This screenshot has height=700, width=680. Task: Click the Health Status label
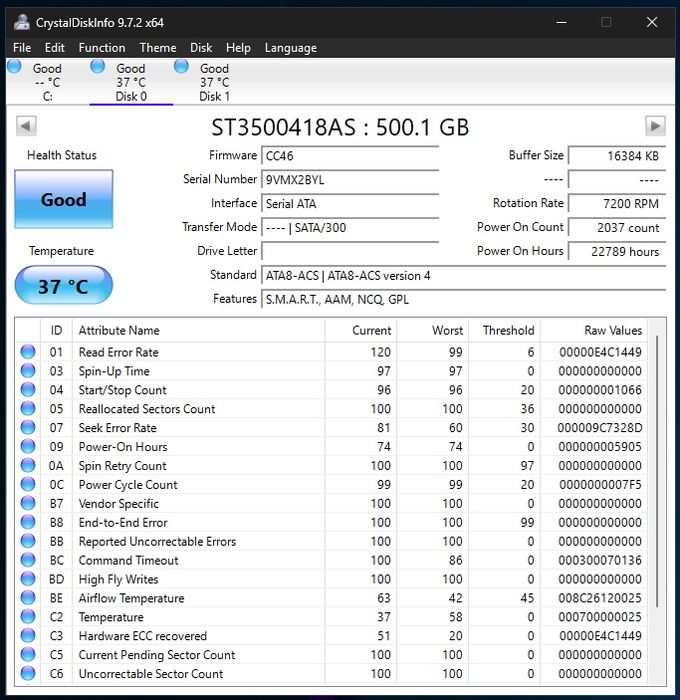(62, 155)
